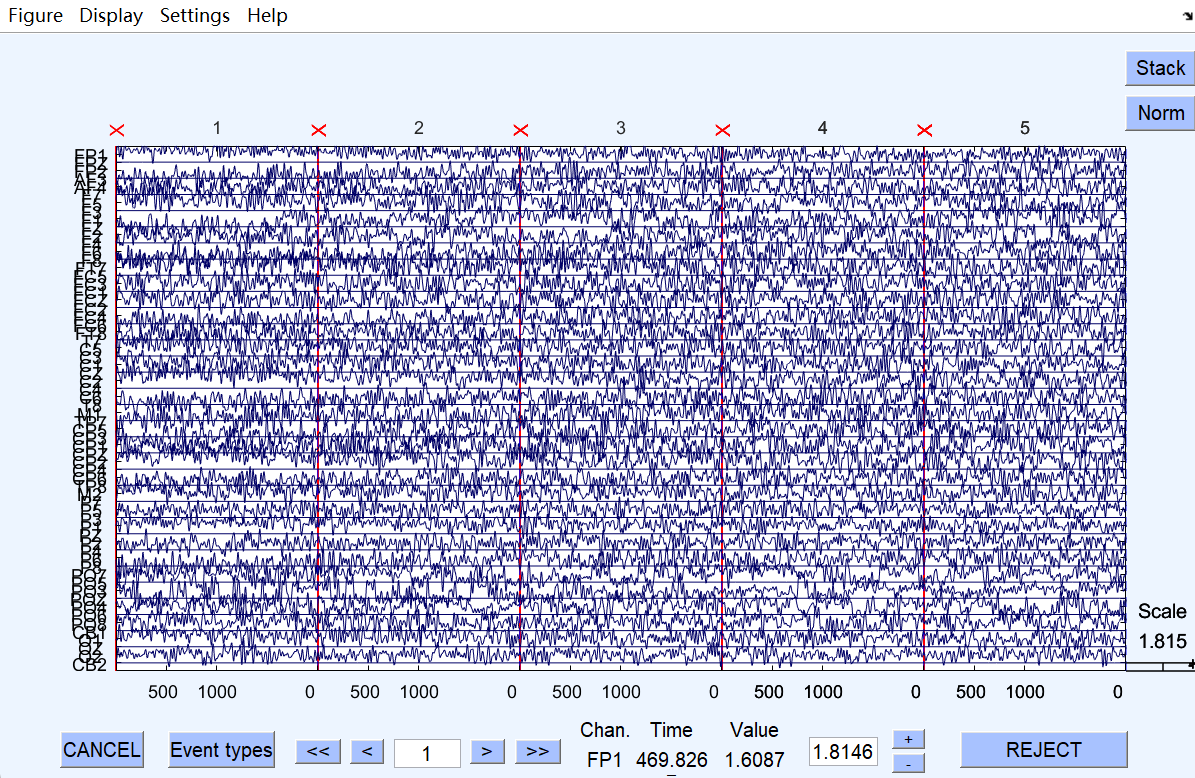Select the epoch 2 number label above the plot
Screen dimensions: 1195x778
[x=418, y=128]
